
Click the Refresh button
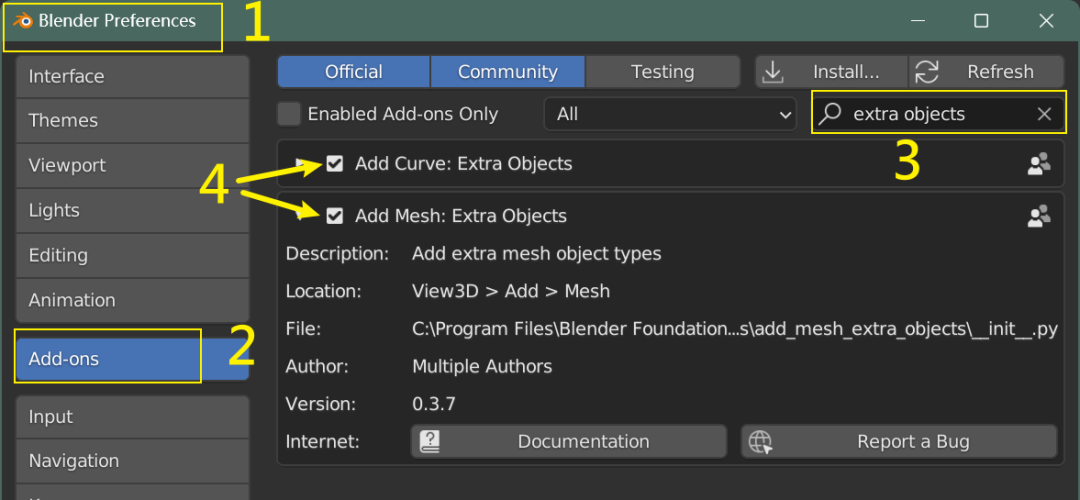tap(986, 72)
